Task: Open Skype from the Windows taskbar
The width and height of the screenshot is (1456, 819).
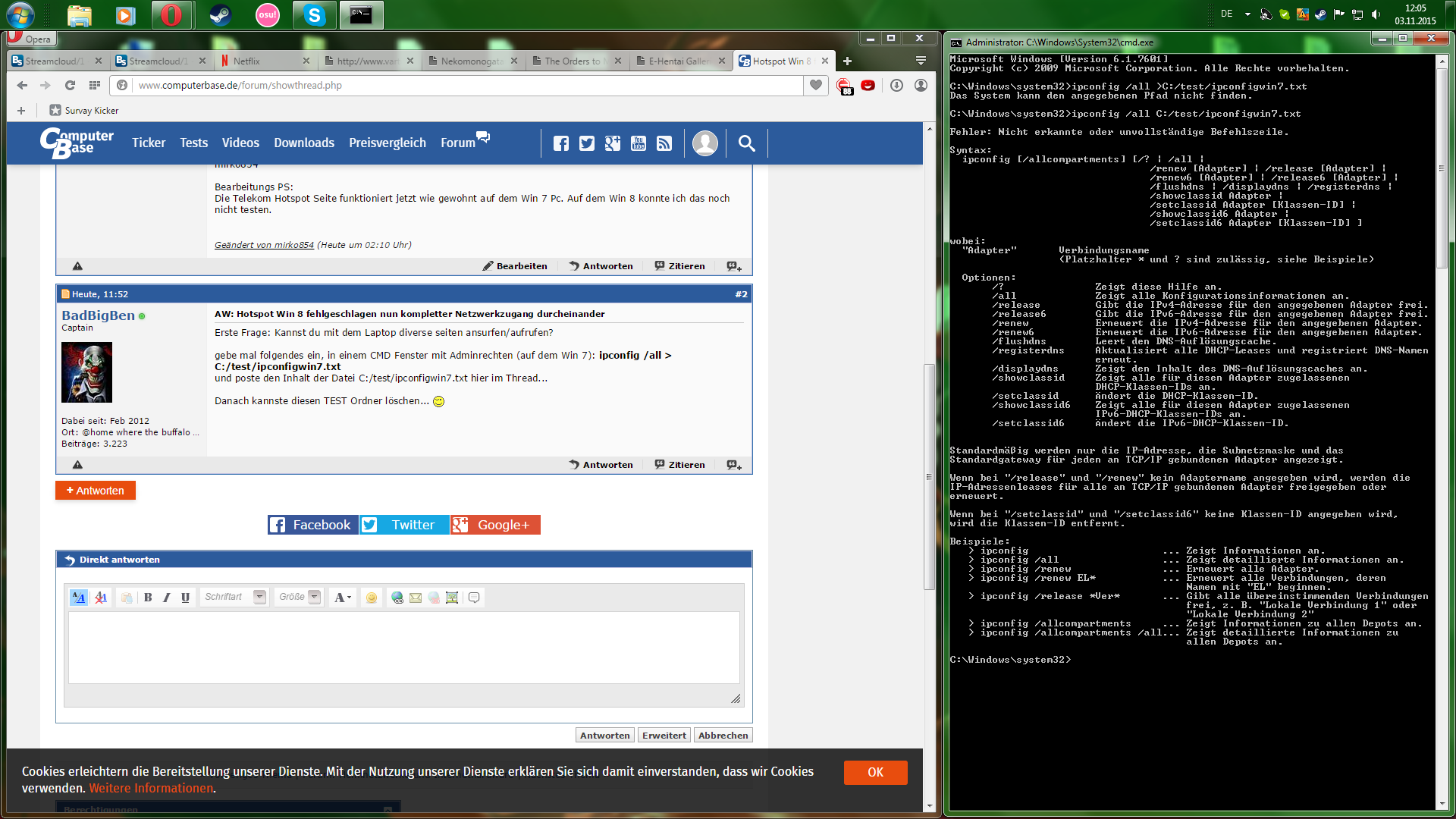Action: pos(314,15)
